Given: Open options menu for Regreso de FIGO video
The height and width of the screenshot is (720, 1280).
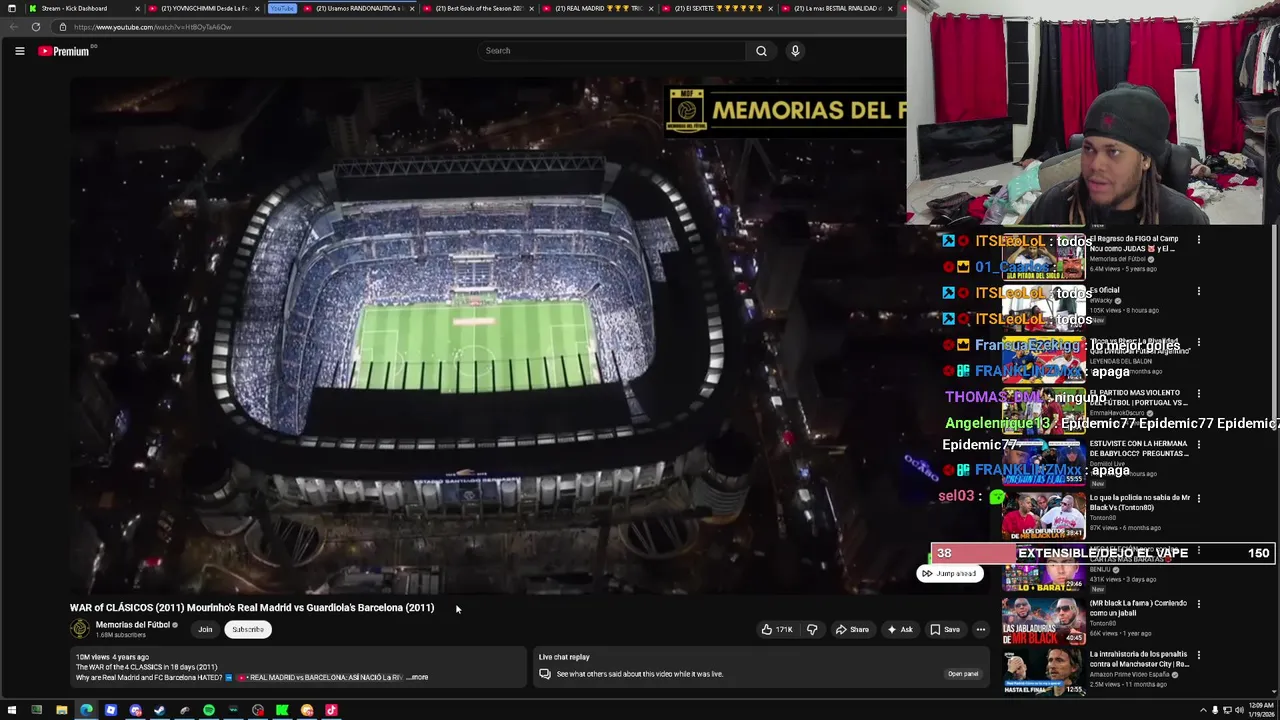Looking at the screenshot, I should click(x=1199, y=240).
